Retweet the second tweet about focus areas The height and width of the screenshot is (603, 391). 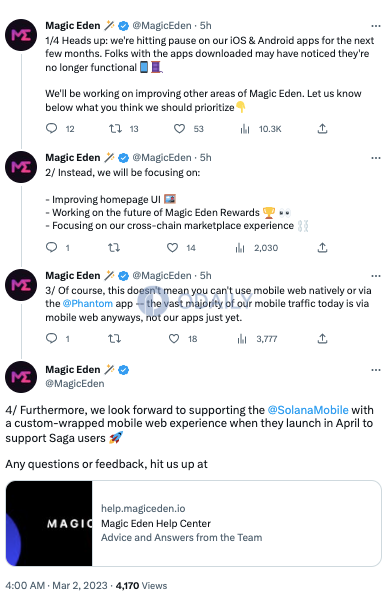point(114,247)
